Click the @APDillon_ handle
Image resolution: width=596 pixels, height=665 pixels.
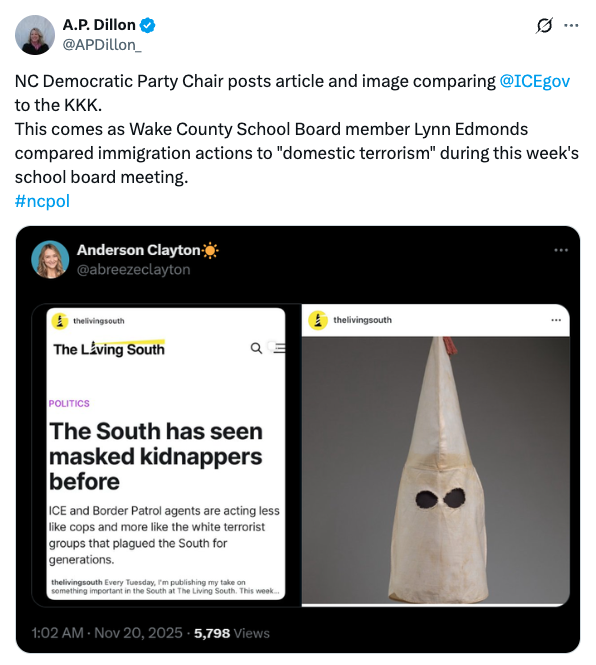[x=102, y=45]
